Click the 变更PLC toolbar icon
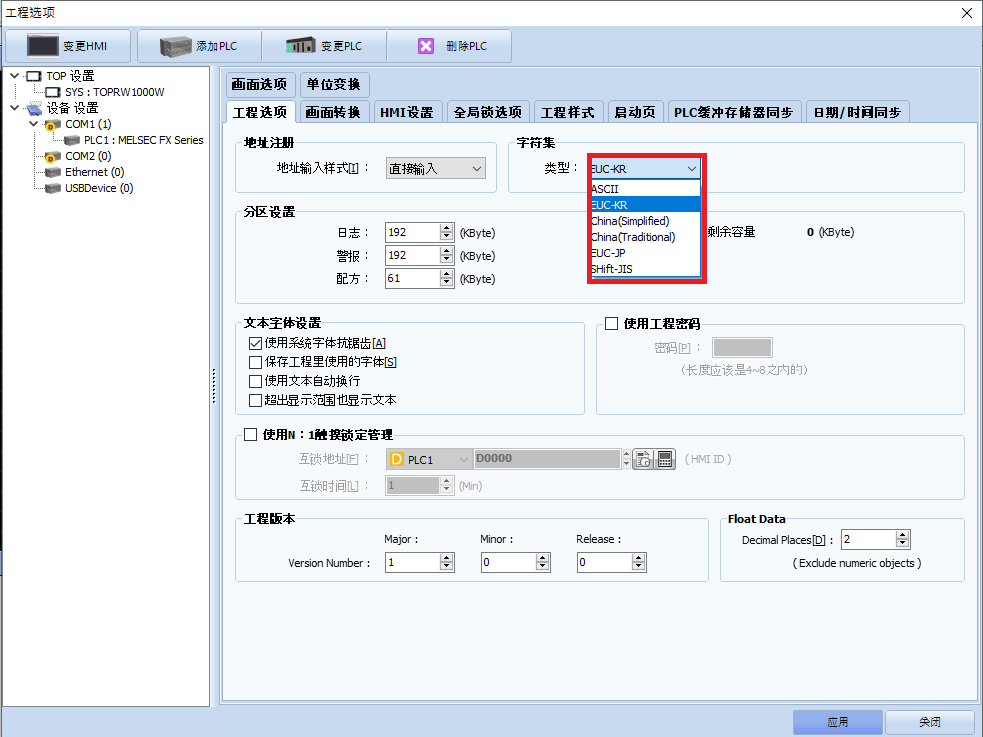 pos(300,46)
